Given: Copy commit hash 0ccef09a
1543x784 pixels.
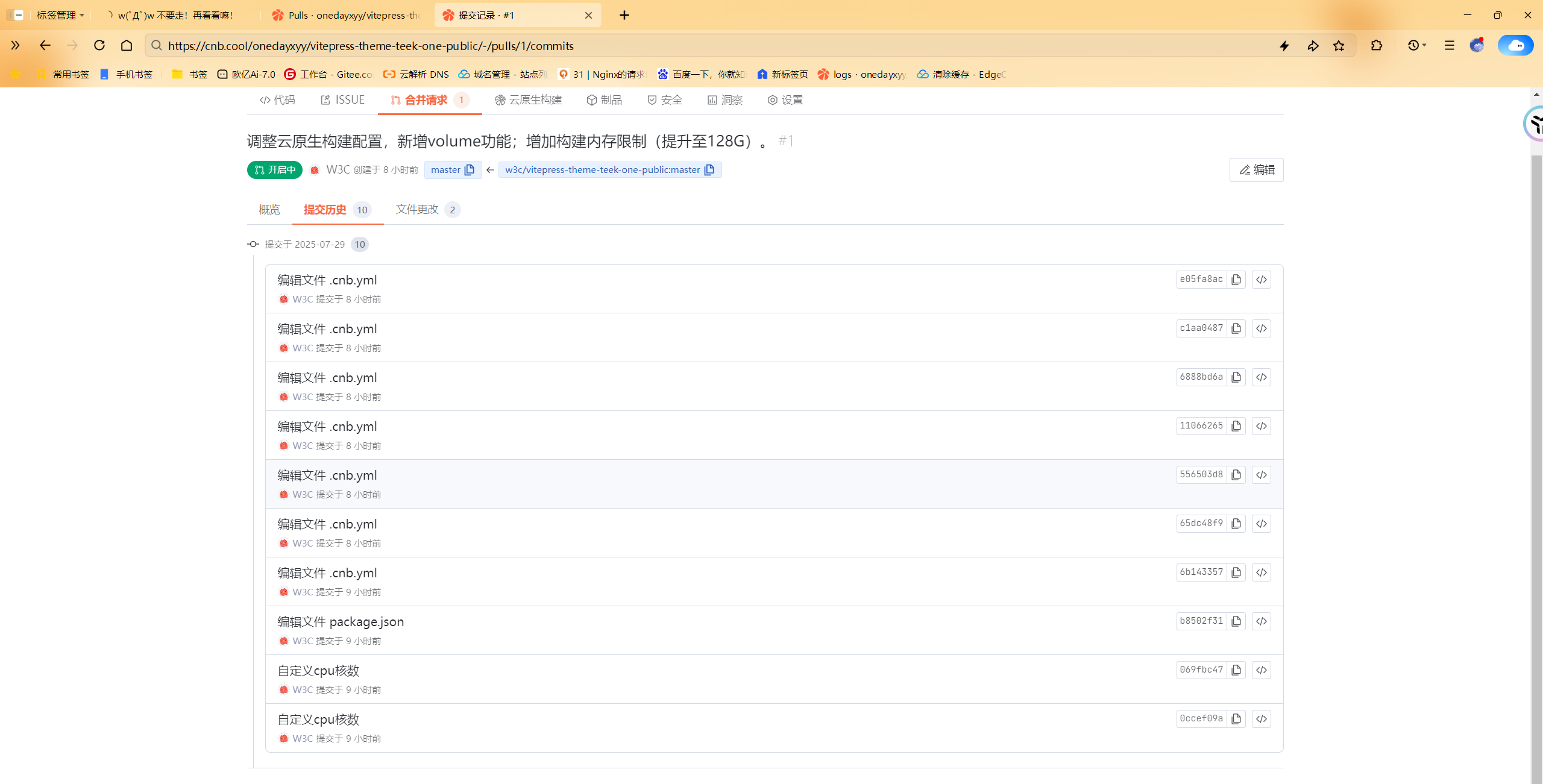Looking at the screenshot, I should click(1236, 719).
